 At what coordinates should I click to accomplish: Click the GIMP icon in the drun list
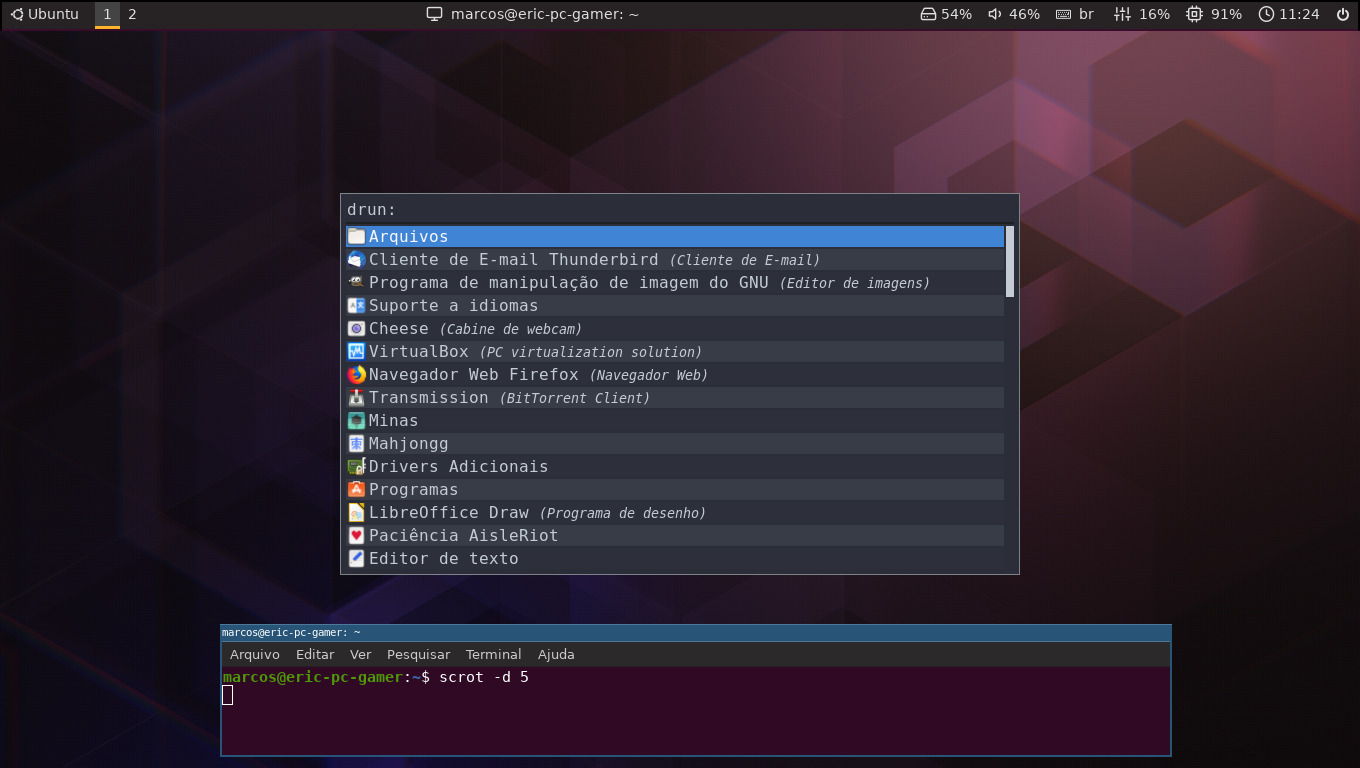356,282
